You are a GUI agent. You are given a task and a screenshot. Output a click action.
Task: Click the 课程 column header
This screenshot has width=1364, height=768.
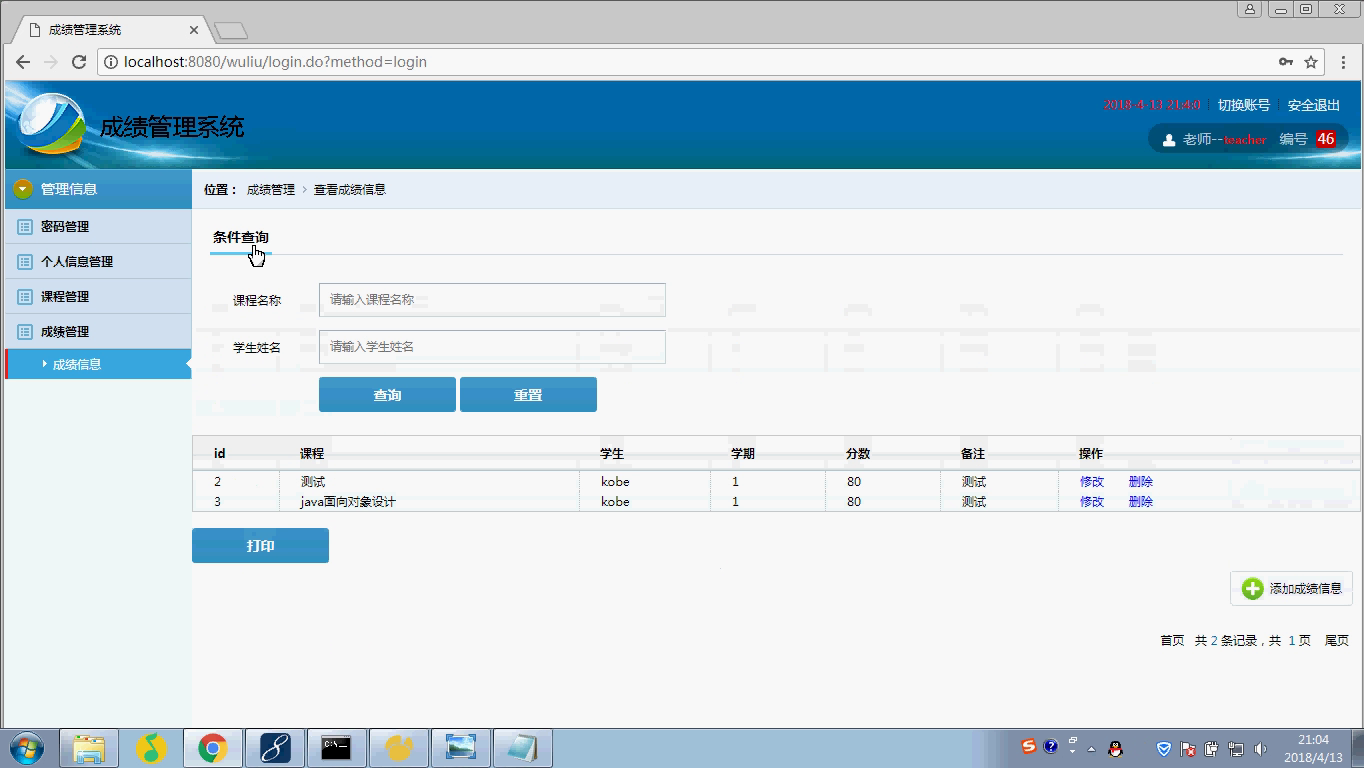(312, 454)
